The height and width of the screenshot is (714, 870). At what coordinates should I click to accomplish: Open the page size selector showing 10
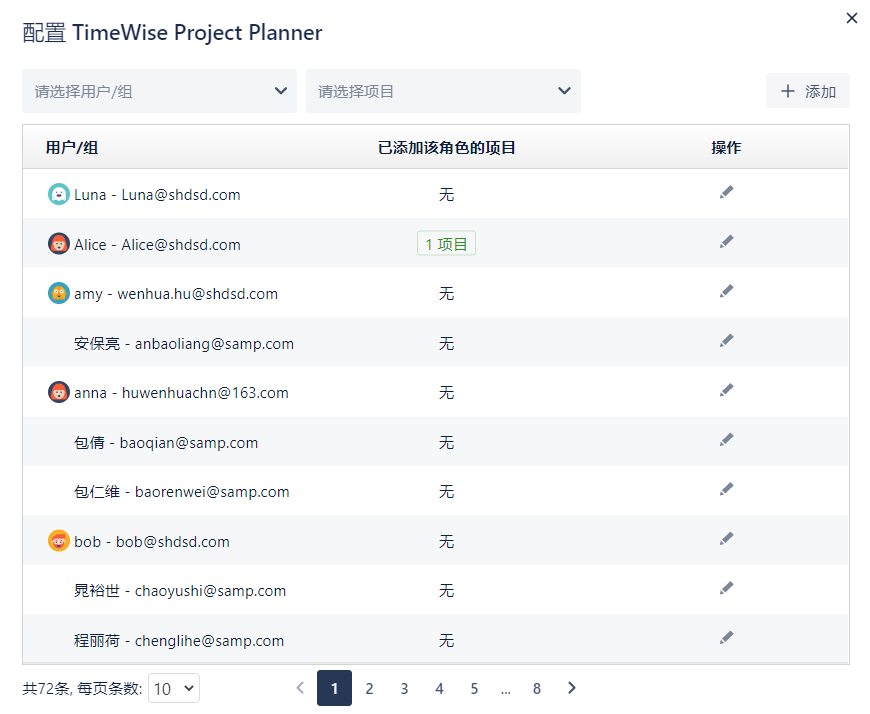(174, 688)
